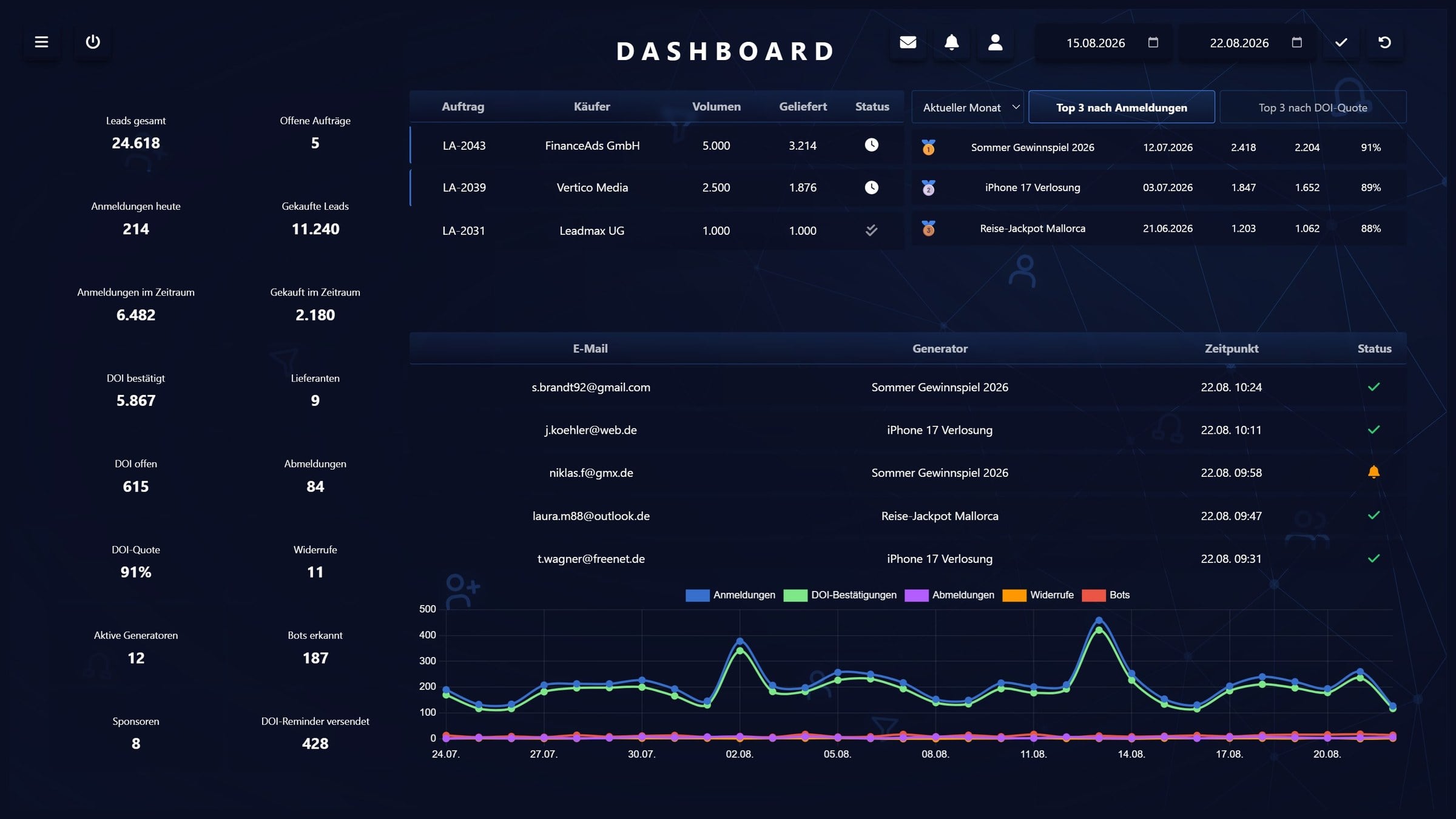Sort by Volumen column header

716,107
